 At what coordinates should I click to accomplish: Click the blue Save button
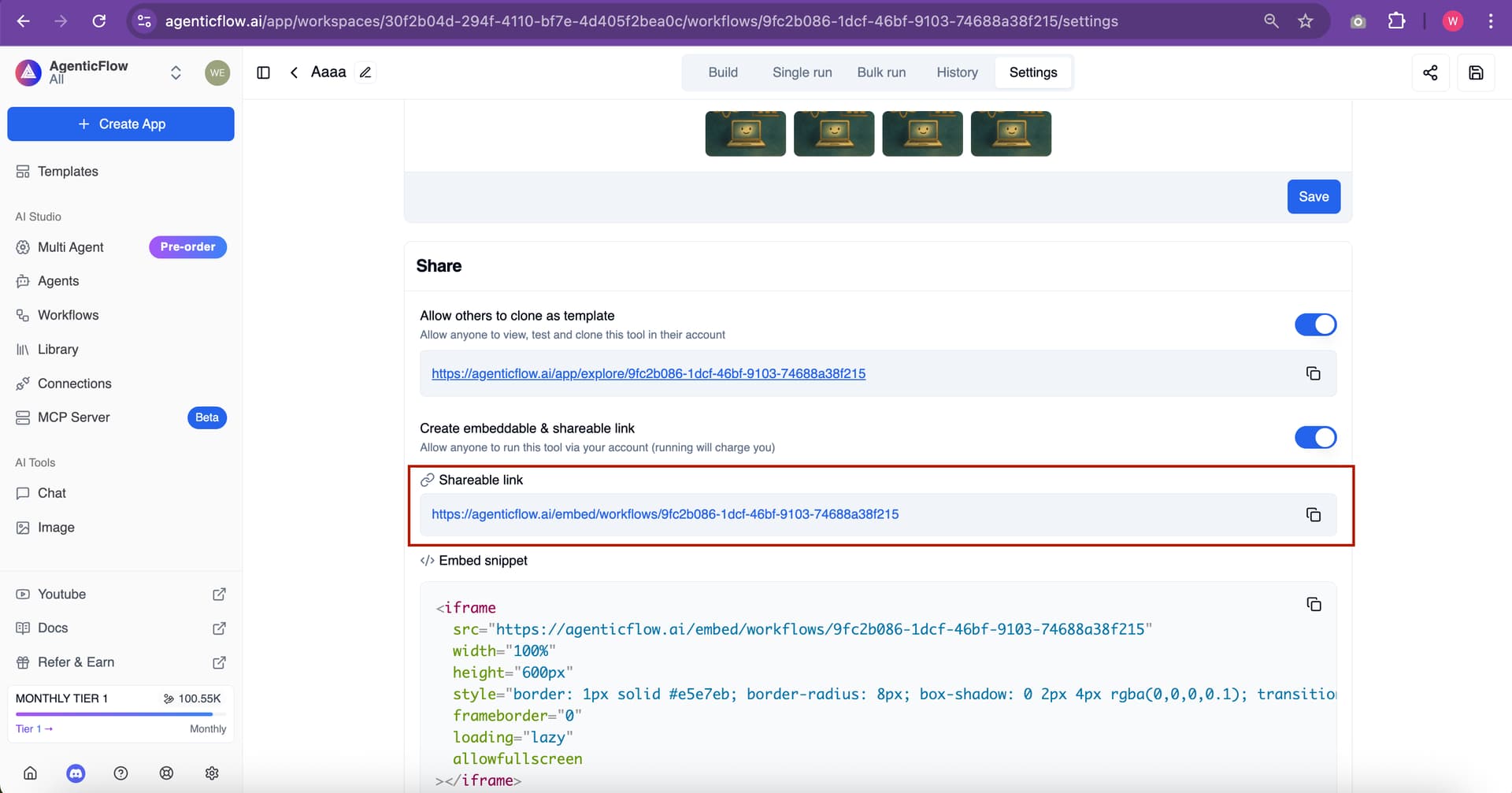tap(1314, 197)
